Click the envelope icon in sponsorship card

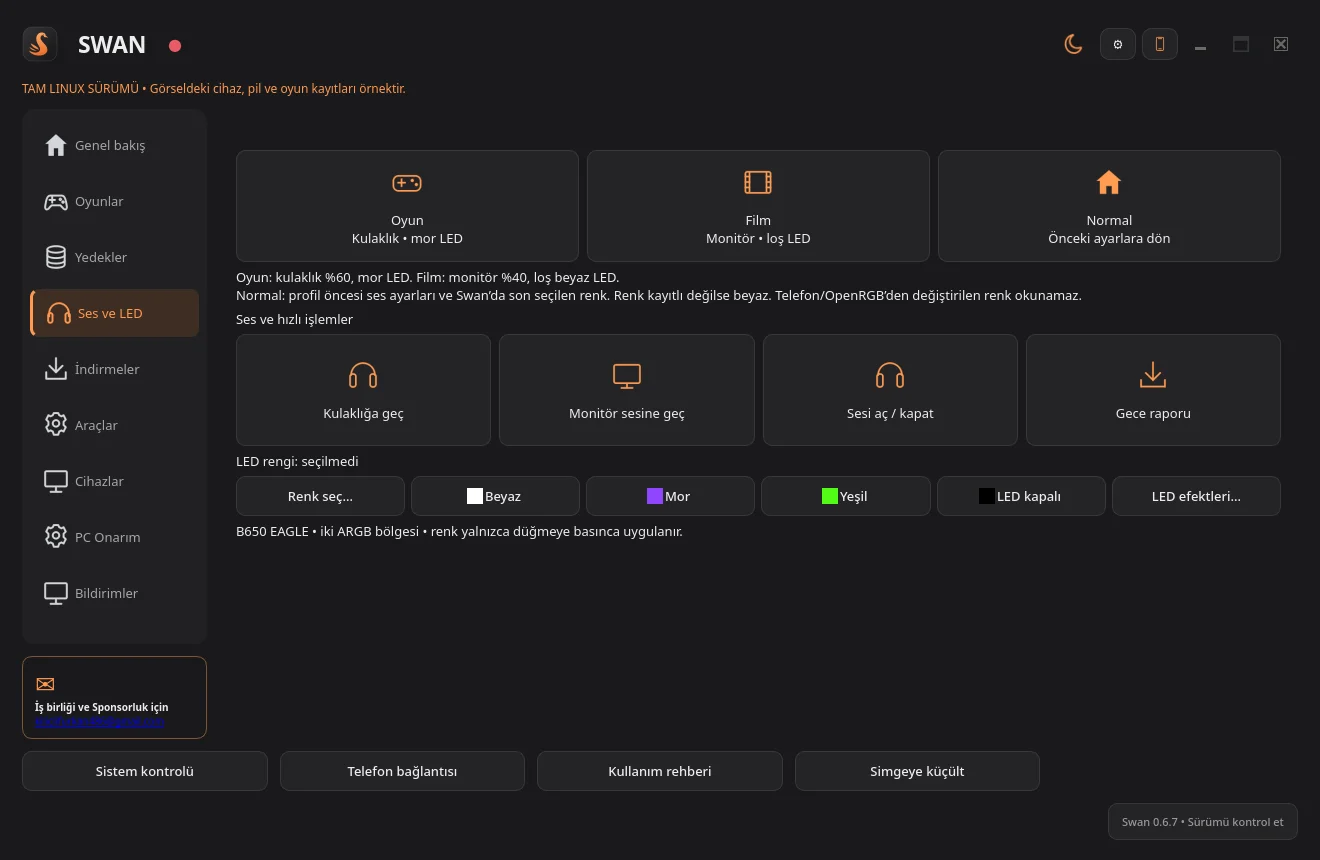45,684
